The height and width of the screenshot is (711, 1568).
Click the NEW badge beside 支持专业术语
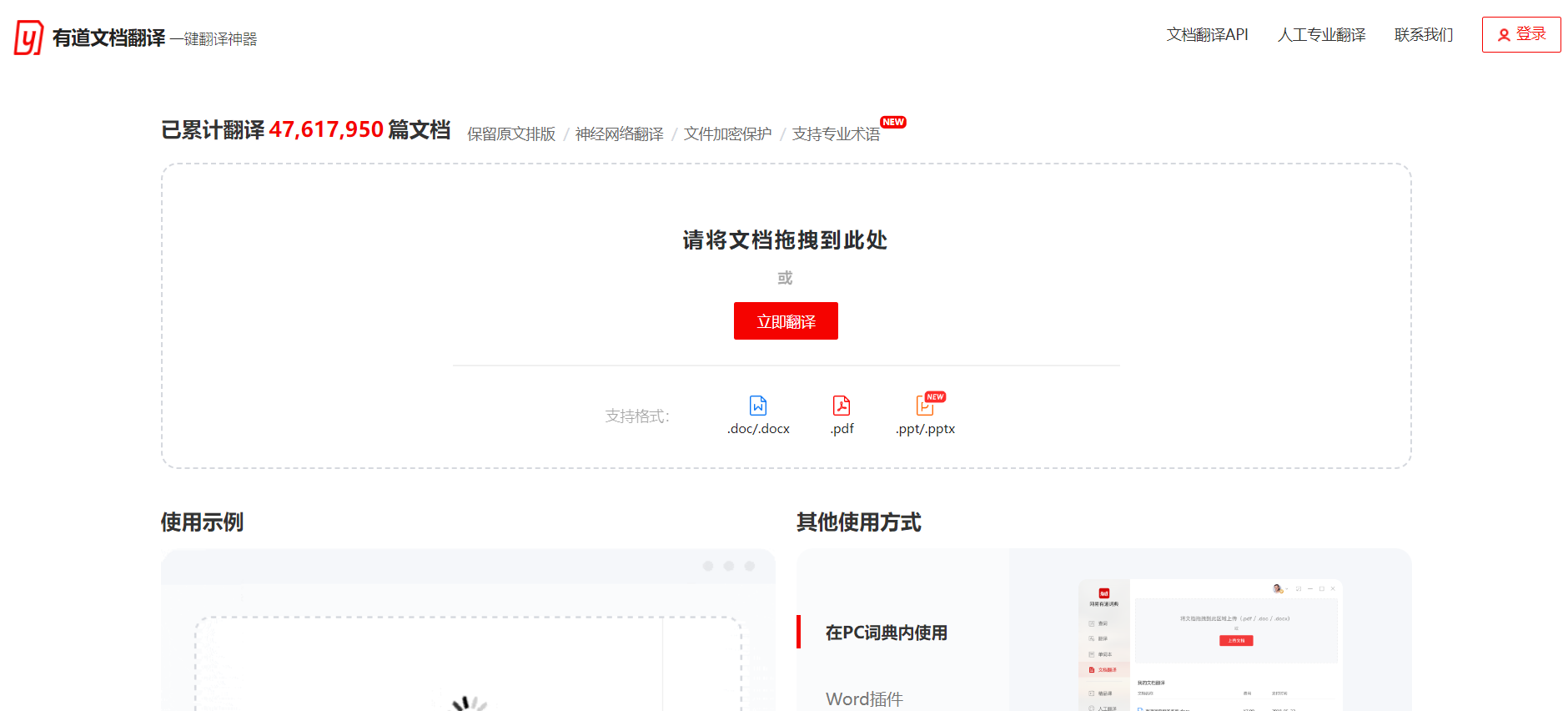tap(893, 122)
